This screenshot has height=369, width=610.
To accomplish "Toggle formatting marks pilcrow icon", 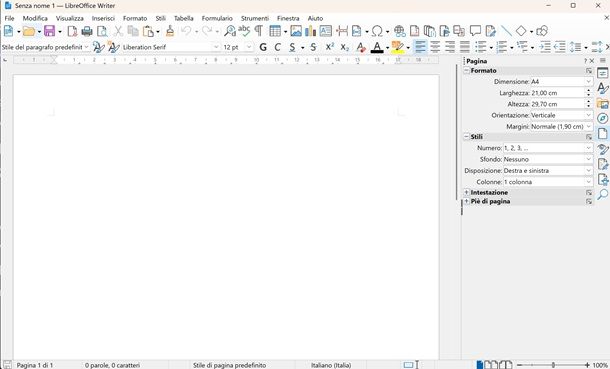I will pos(258,31).
